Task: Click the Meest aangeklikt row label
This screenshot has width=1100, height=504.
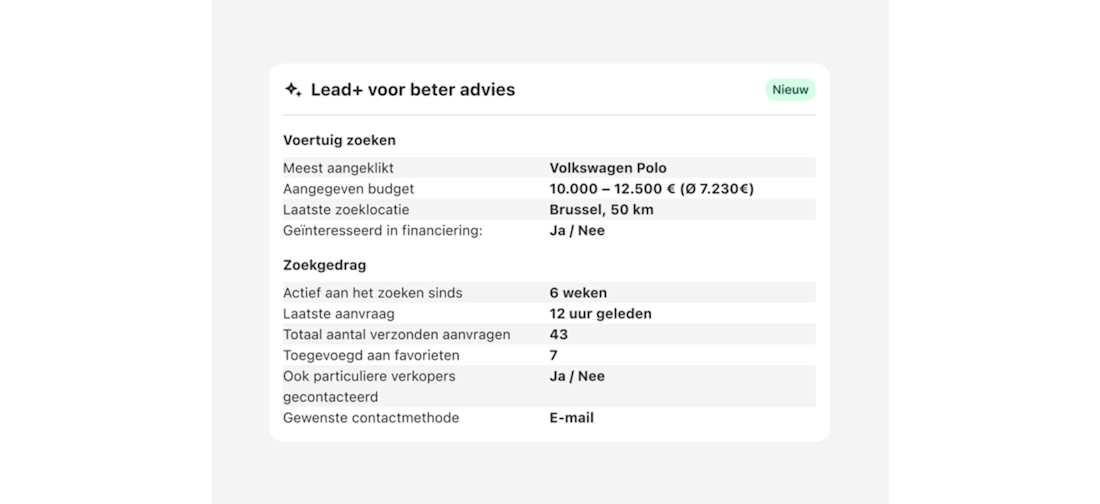Action: coord(338,168)
